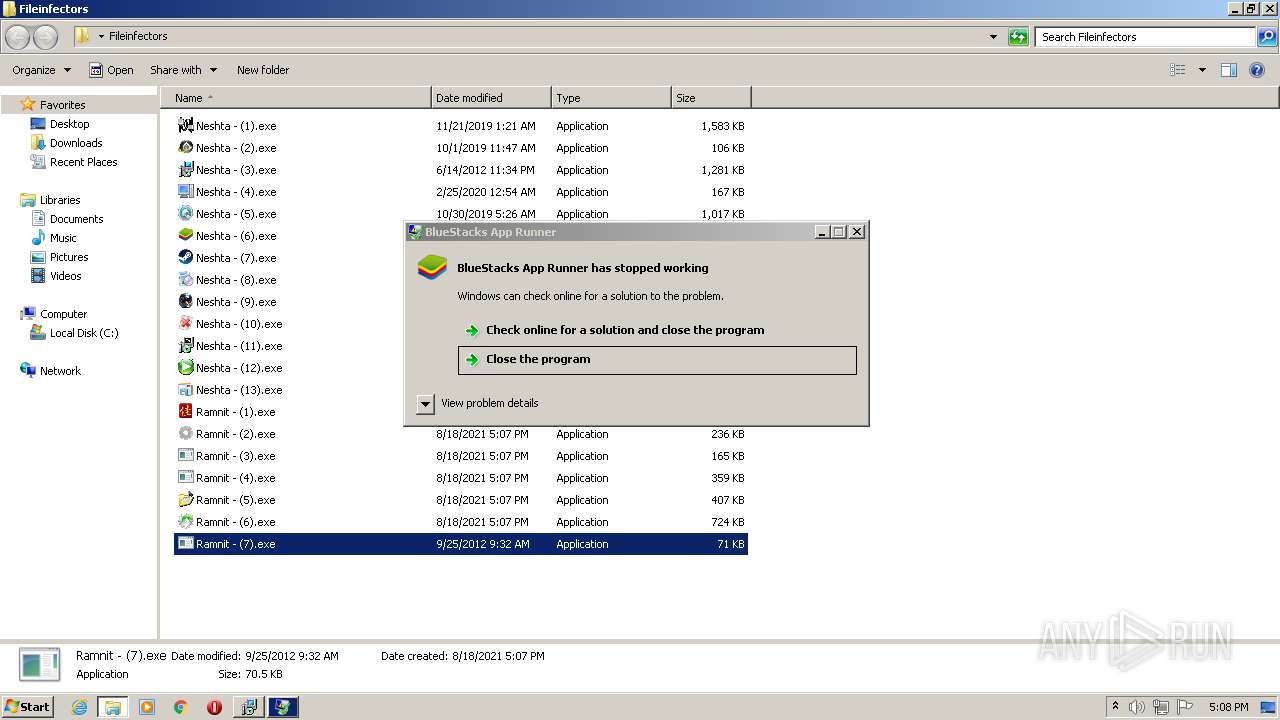The width and height of the screenshot is (1280, 720).
Task: Open Desktop in the navigation pane
Action: tap(69, 124)
